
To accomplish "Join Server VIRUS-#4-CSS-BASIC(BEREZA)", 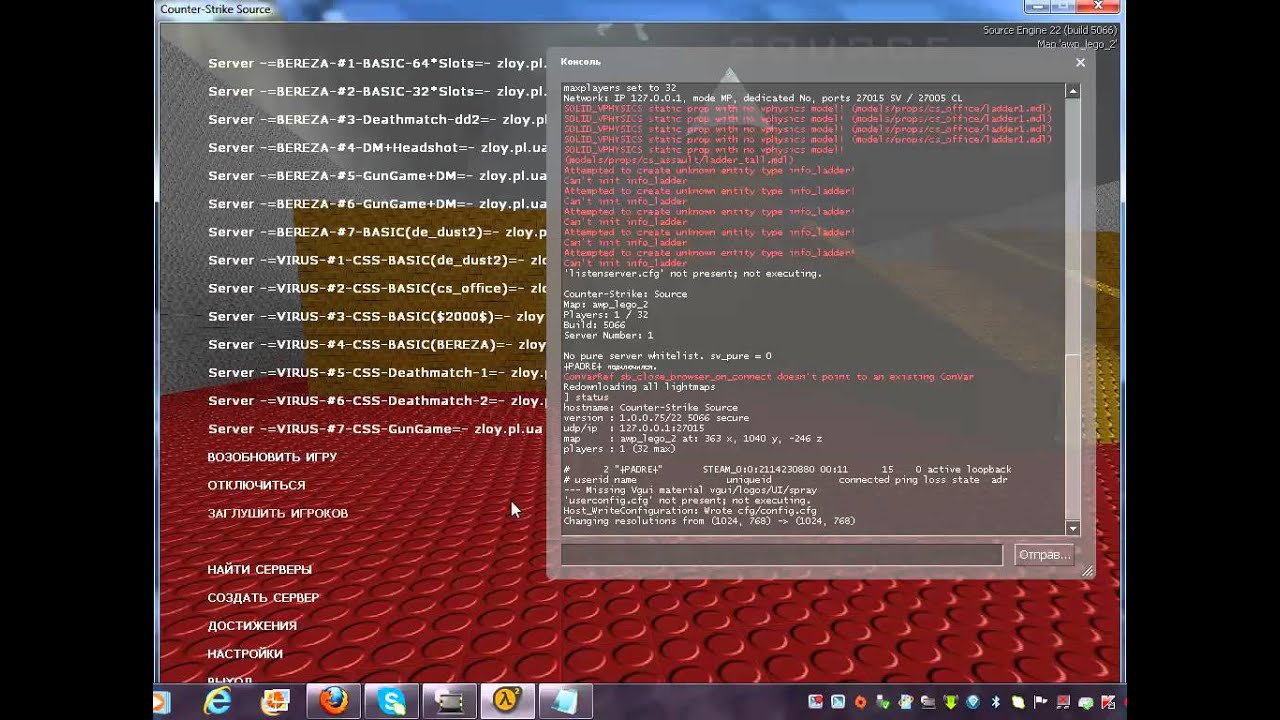I will [x=377, y=344].
